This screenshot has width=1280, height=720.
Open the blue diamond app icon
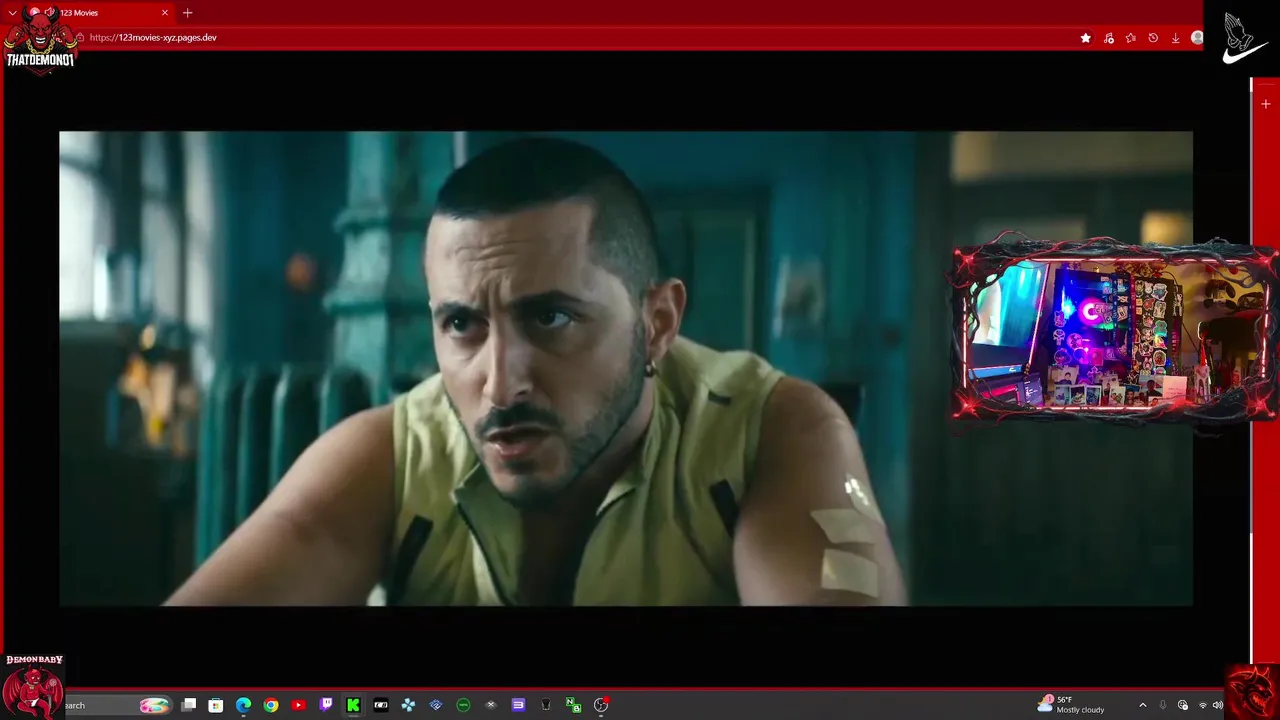tap(436, 705)
